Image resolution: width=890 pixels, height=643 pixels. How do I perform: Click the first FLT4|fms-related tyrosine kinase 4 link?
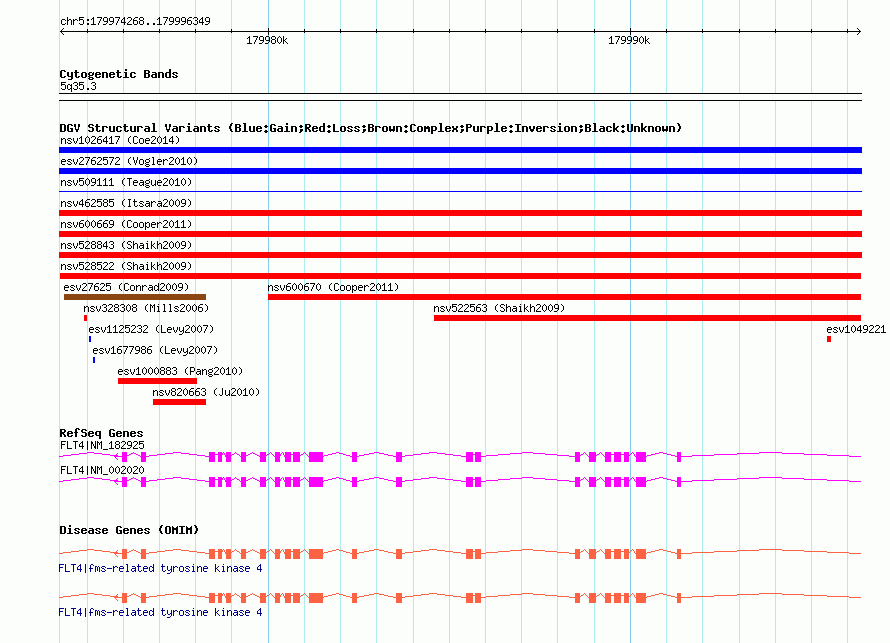160,568
